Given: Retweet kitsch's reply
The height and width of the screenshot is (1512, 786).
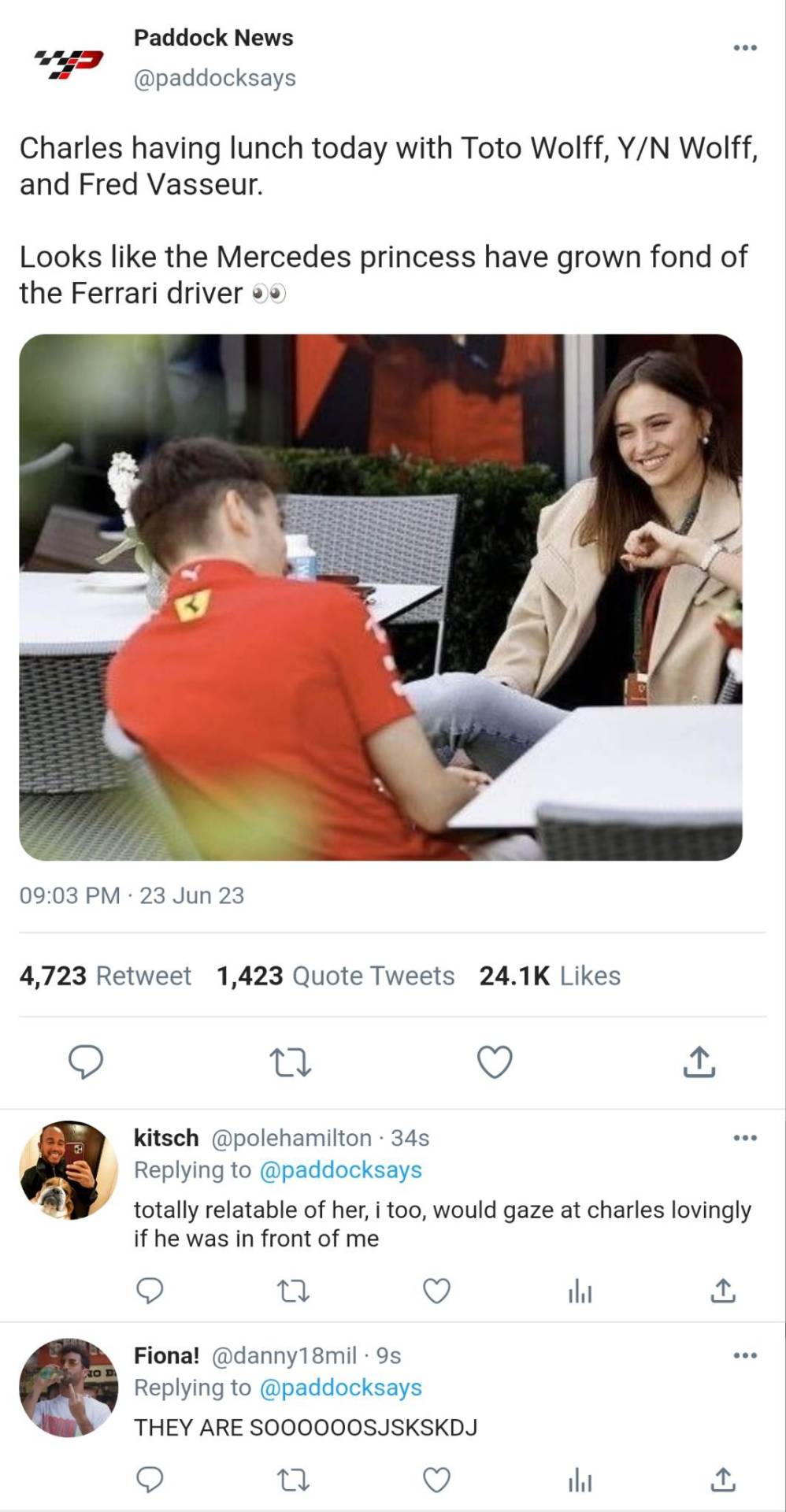Looking at the screenshot, I should coord(294,1291).
